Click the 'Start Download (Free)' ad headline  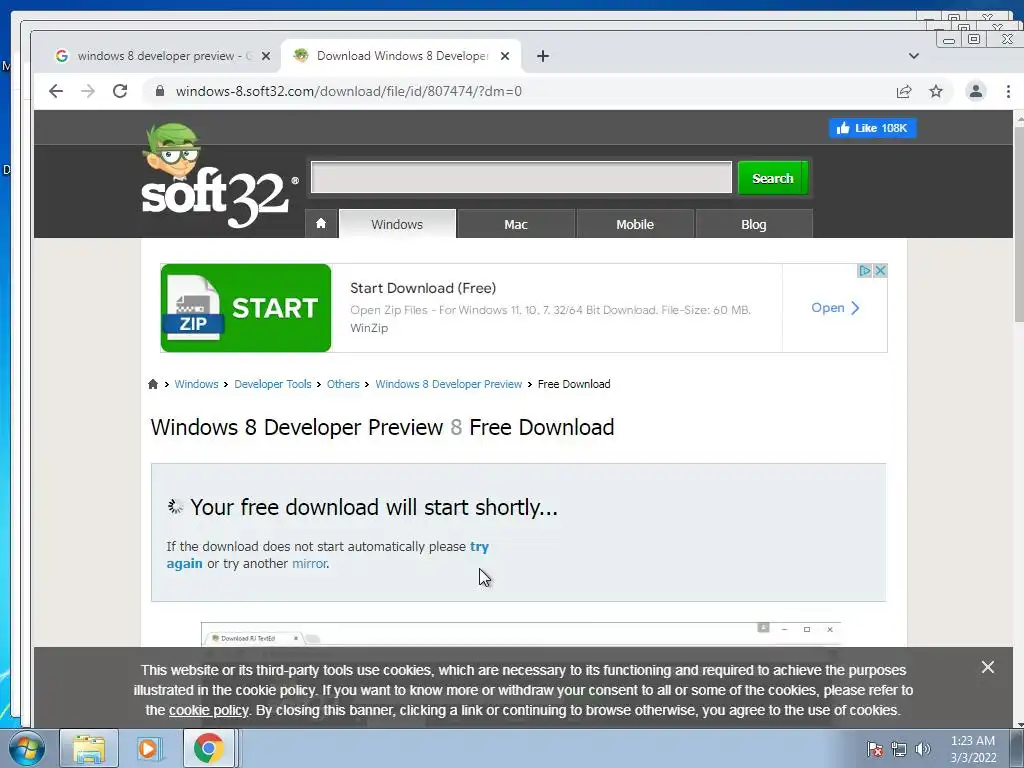click(423, 288)
